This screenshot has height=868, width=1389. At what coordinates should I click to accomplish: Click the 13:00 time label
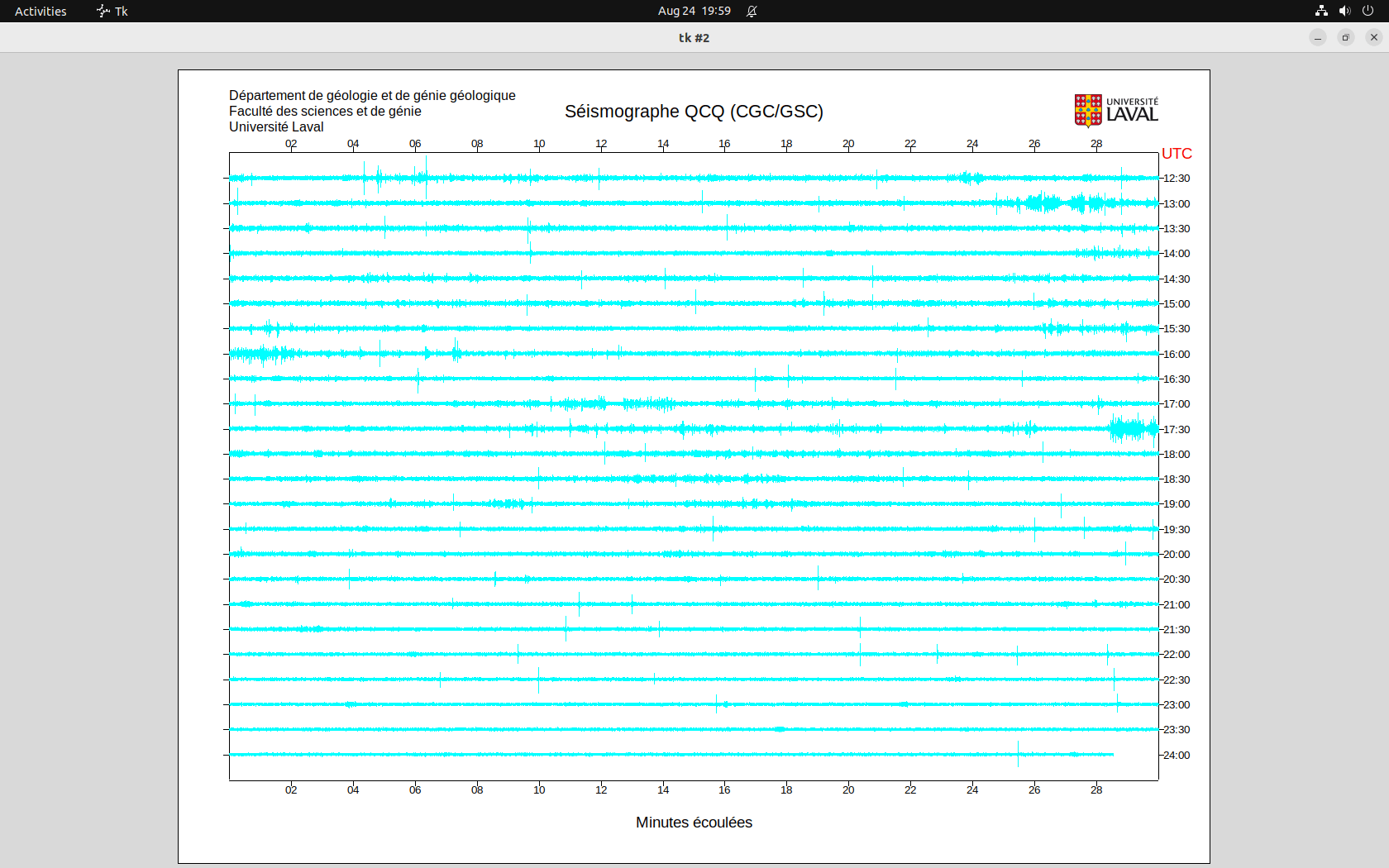(1177, 204)
